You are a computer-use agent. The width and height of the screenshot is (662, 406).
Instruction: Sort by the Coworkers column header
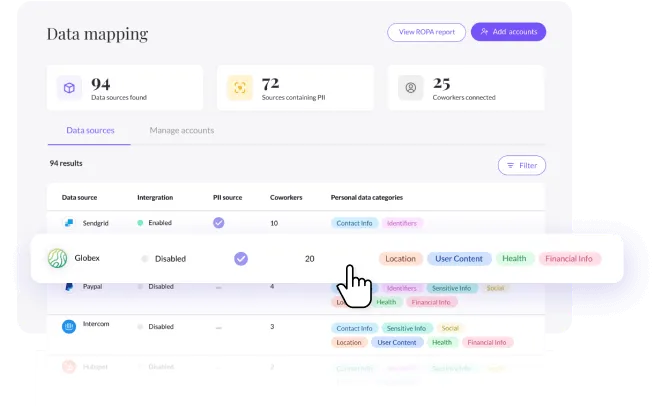[285, 197]
